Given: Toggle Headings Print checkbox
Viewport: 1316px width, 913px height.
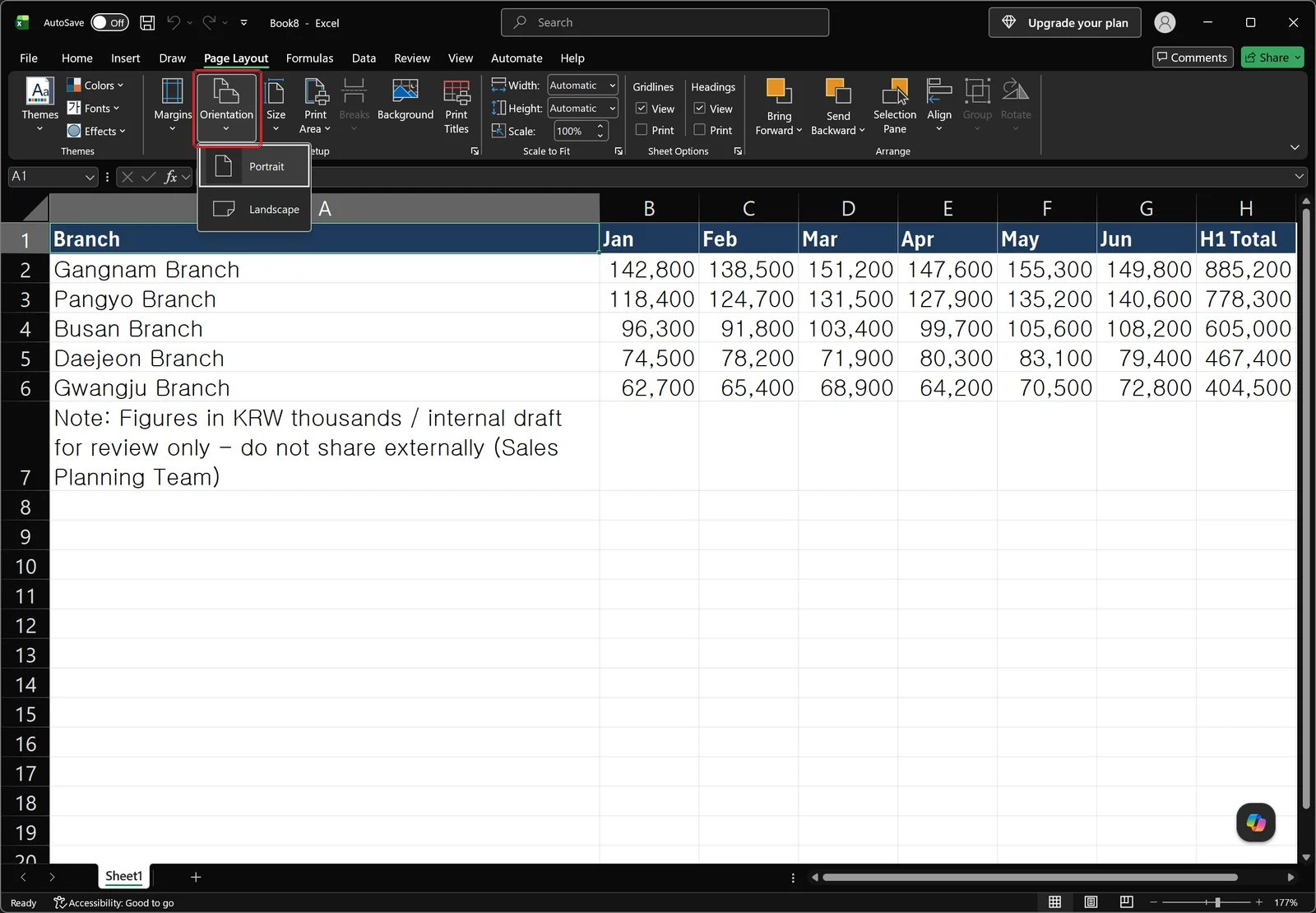Looking at the screenshot, I should [700, 130].
